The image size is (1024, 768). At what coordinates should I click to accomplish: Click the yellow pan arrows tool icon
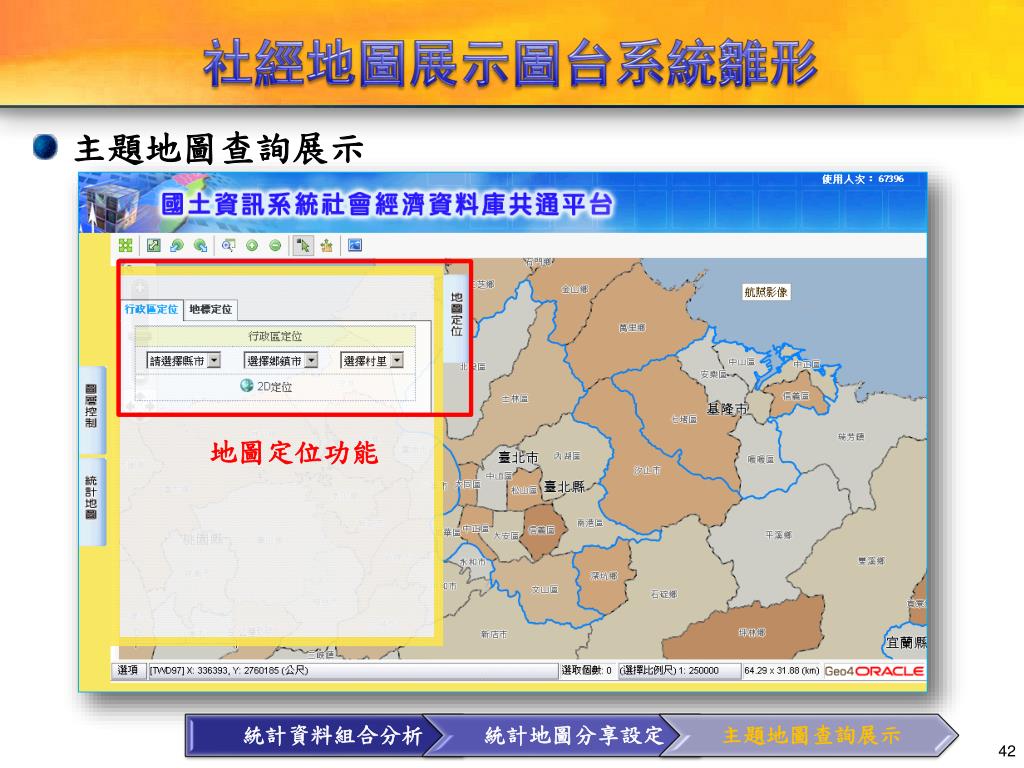coord(327,246)
